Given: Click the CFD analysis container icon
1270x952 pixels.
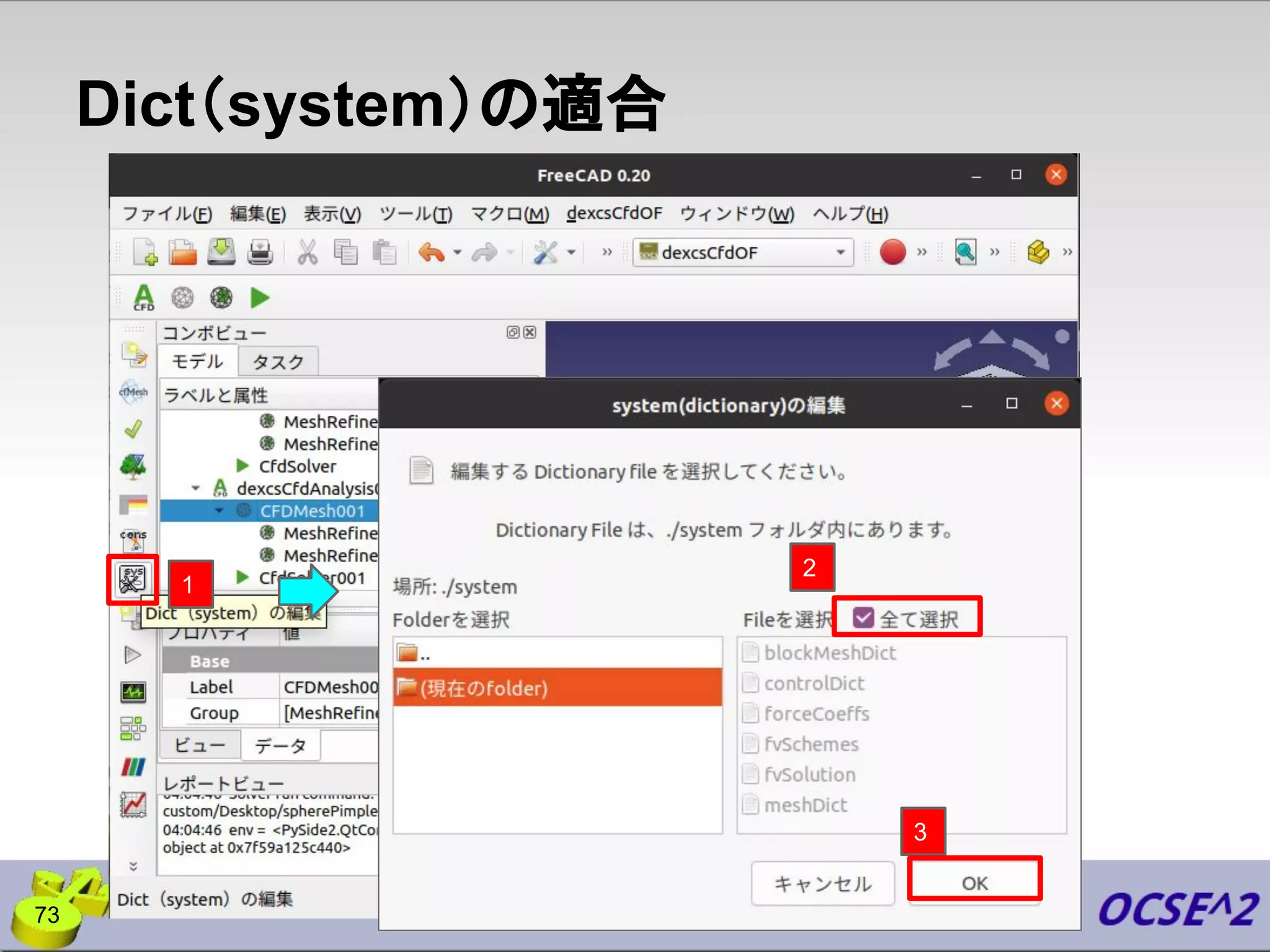Looking at the screenshot, I should click(144, 297).
